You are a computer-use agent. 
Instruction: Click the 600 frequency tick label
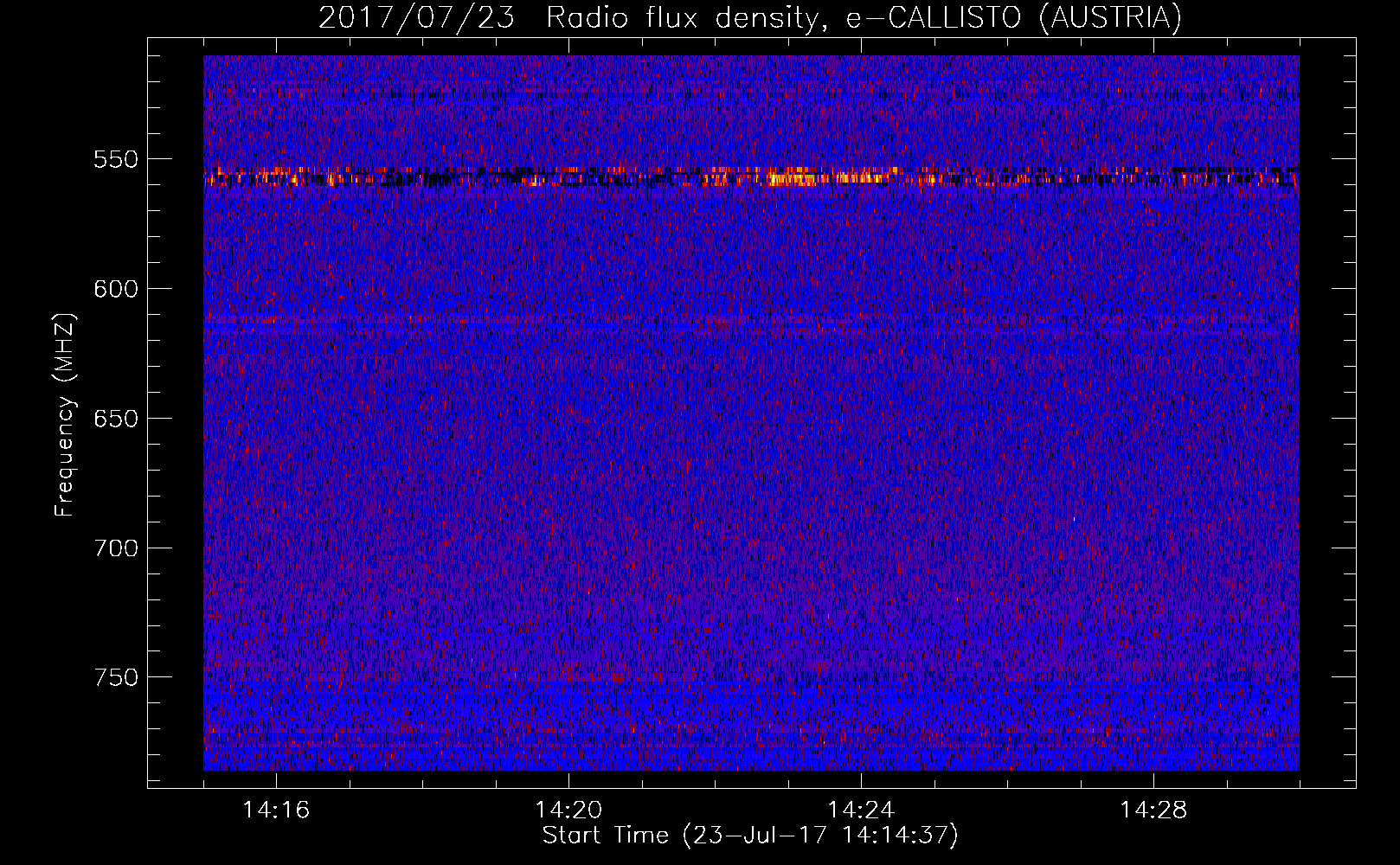tap(116, 289)
